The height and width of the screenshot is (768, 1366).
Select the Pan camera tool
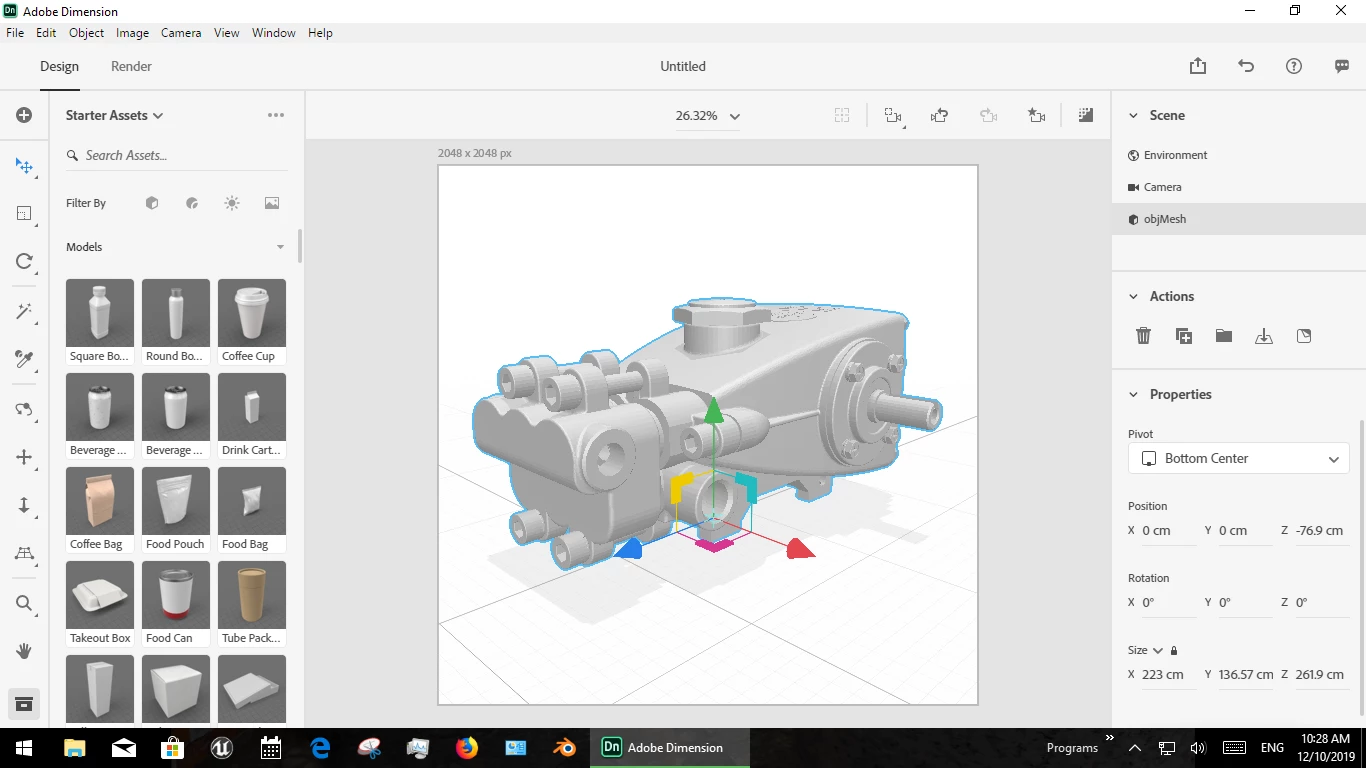[x=24, y=457]
